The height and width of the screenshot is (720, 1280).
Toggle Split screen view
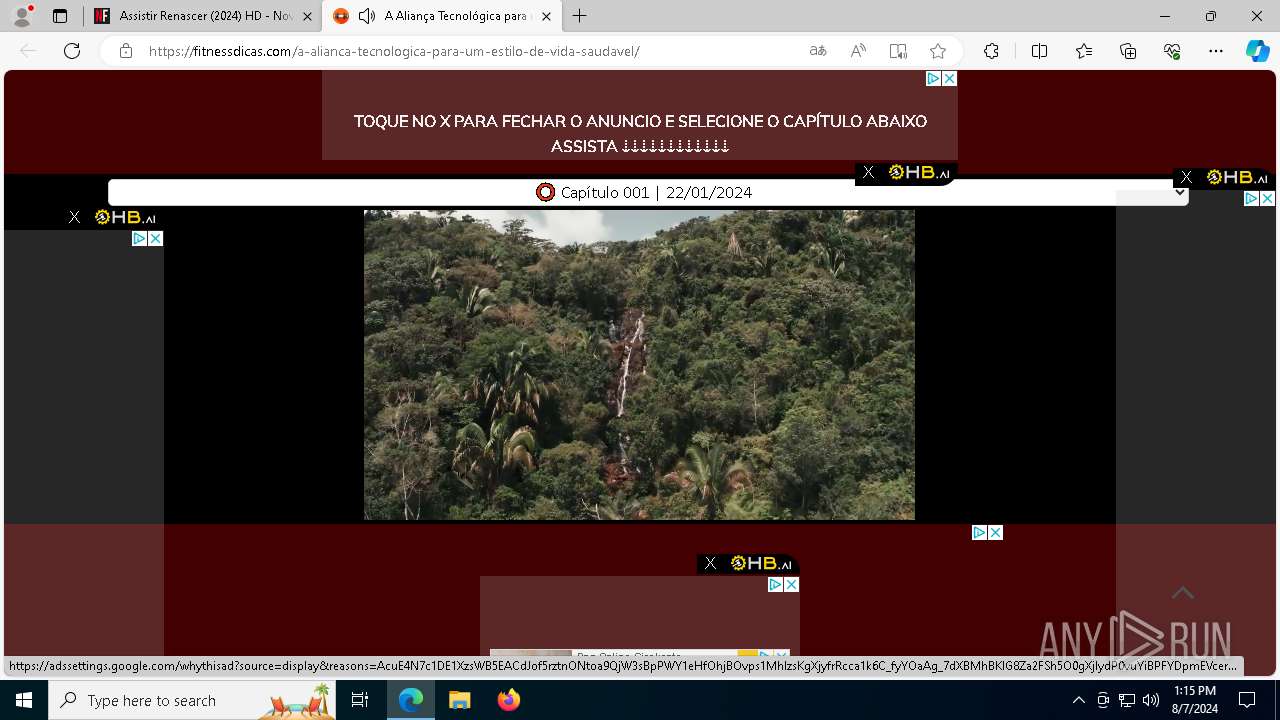1039,51
